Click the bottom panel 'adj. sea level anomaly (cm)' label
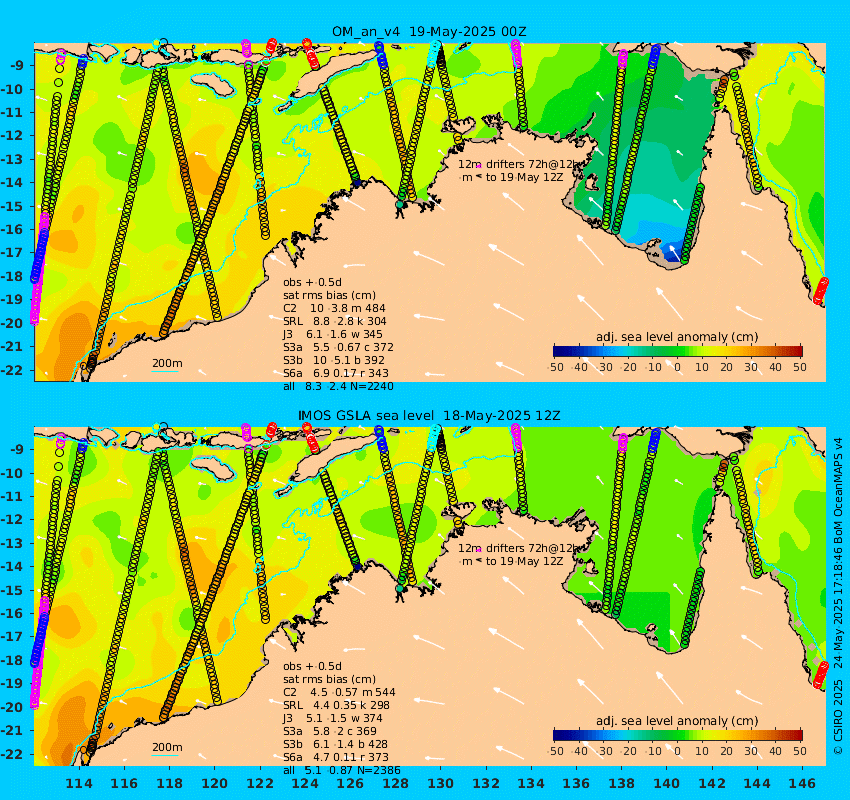The width and height of the screenshot is (850, 800). pos(677,721)
